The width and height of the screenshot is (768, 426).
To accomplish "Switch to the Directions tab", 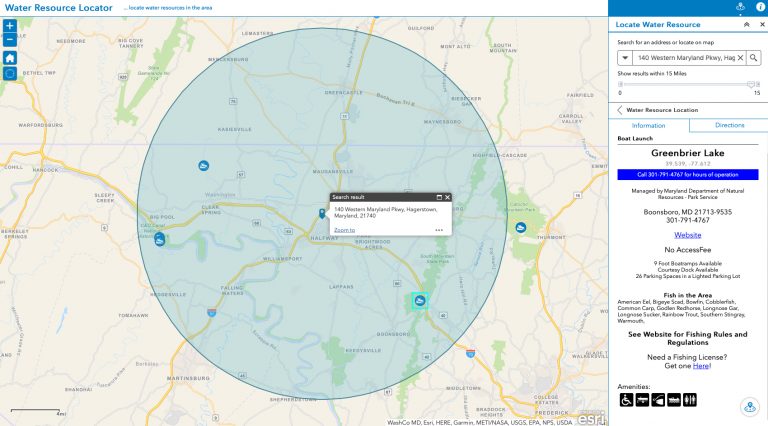I will 729,125.
